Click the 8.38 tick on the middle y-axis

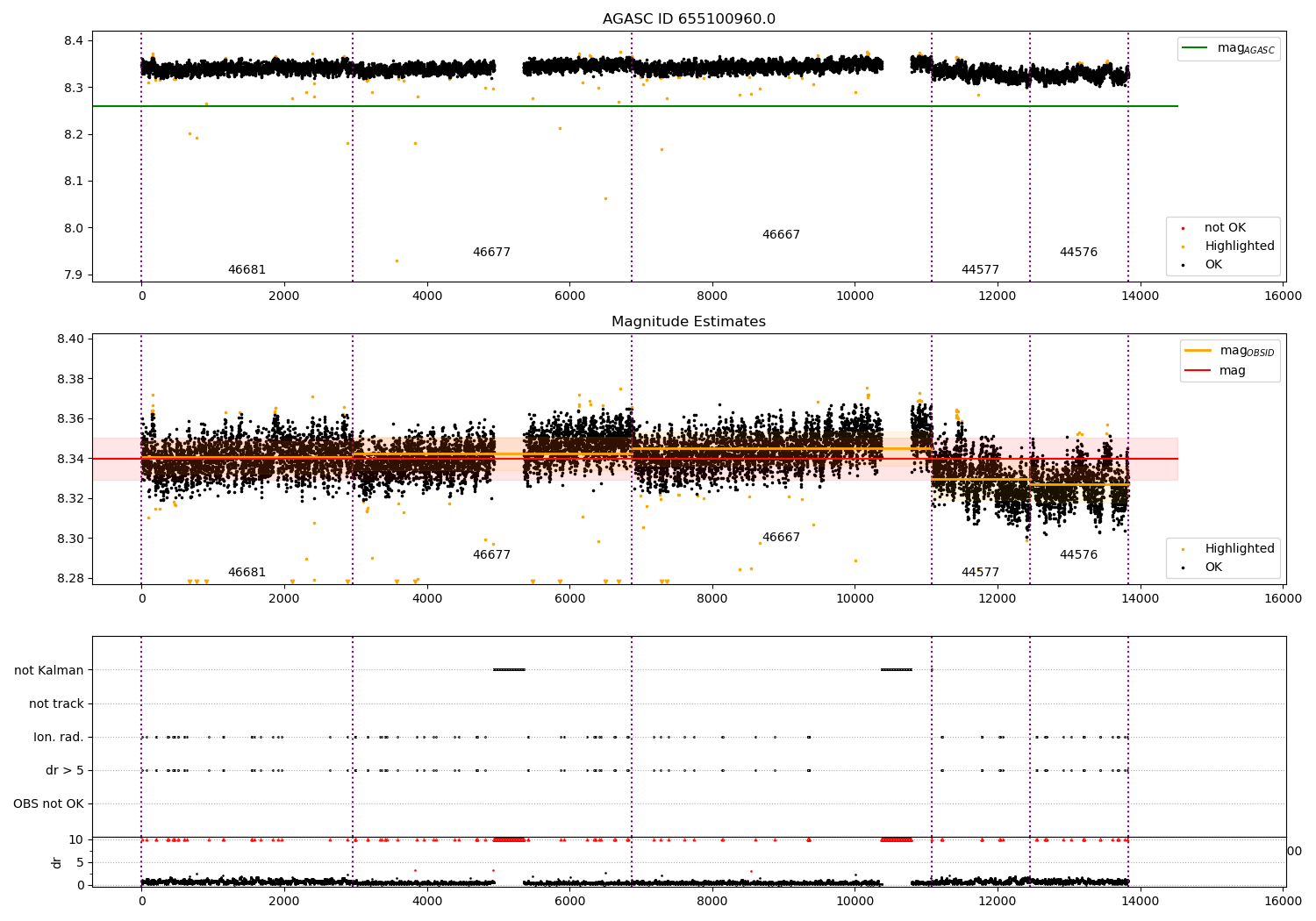point(70,380)
